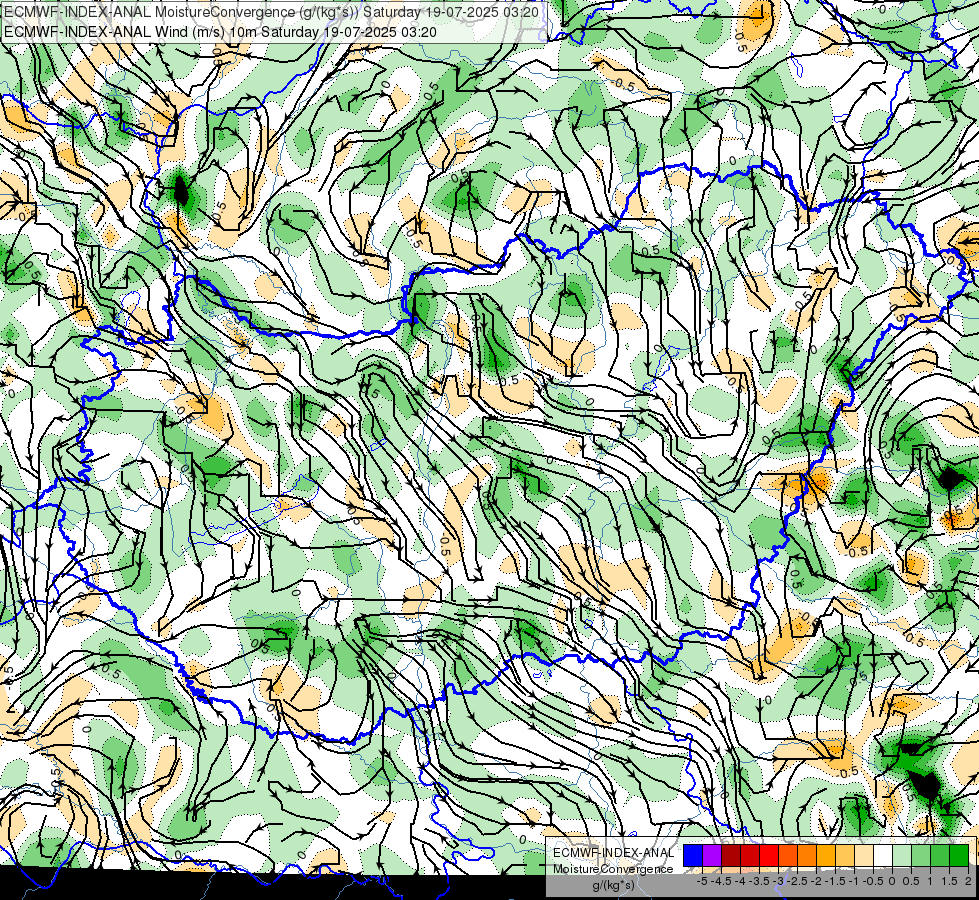Click the ECMWF-INDEX-ANAL label in the legend

pos(614,853)
